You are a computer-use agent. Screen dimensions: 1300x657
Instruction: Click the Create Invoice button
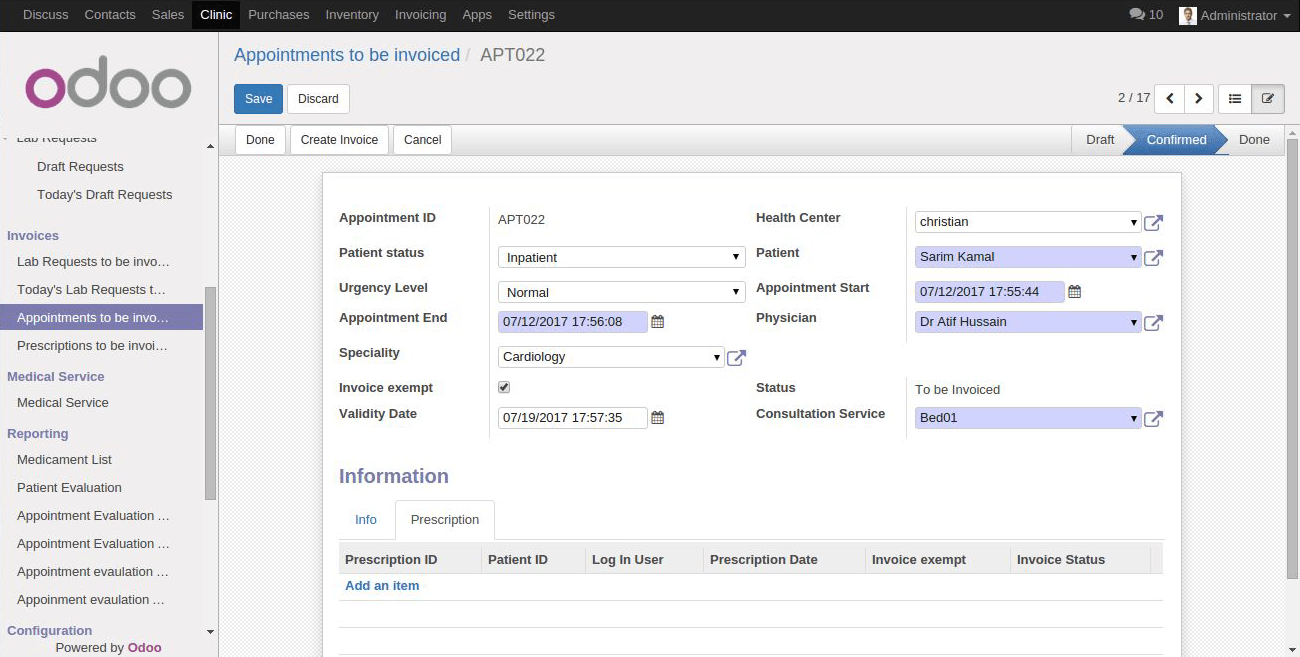click(339, 140)
